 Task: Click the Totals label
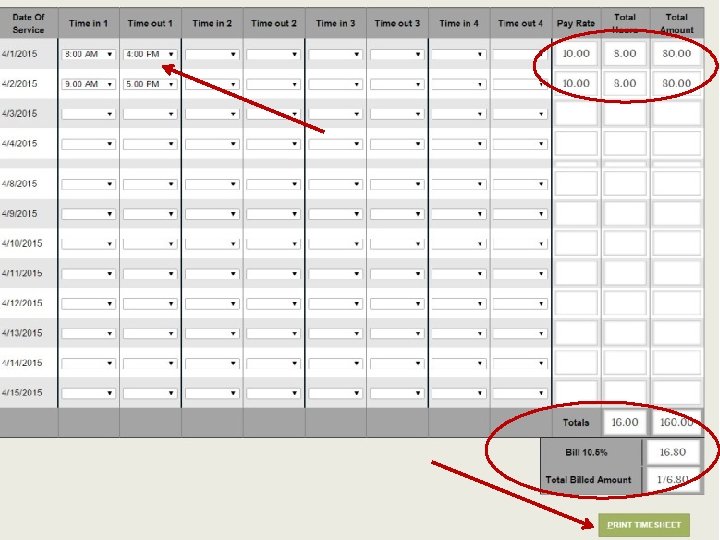click(x=576, y=422)
